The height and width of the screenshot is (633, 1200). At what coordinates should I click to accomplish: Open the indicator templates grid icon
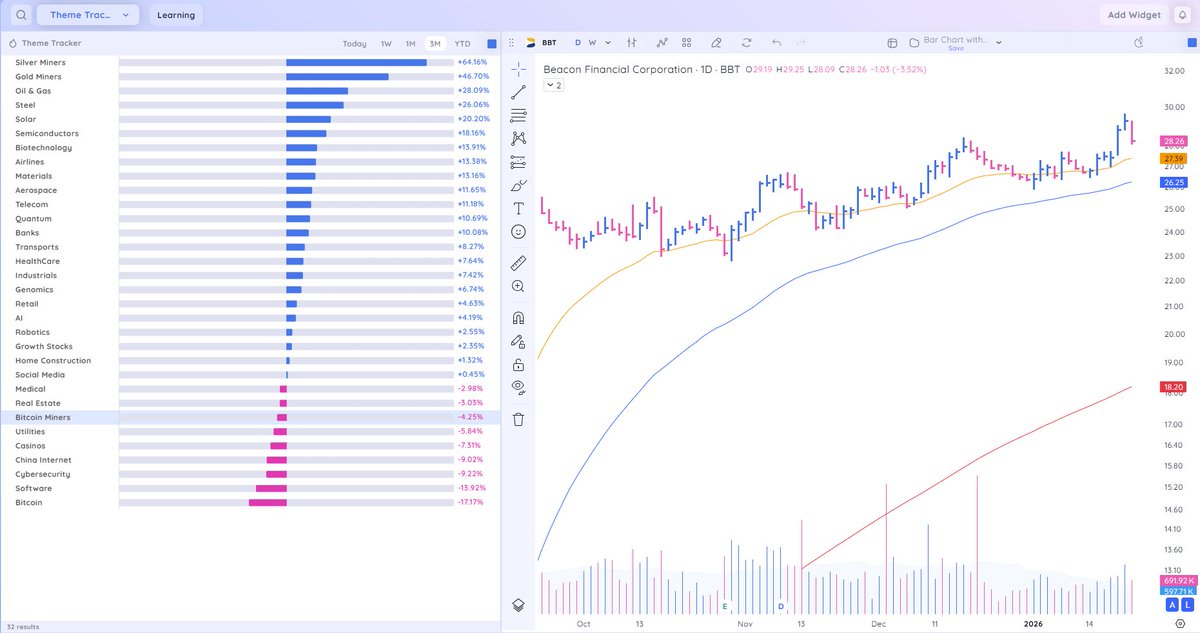click(687, 43)
